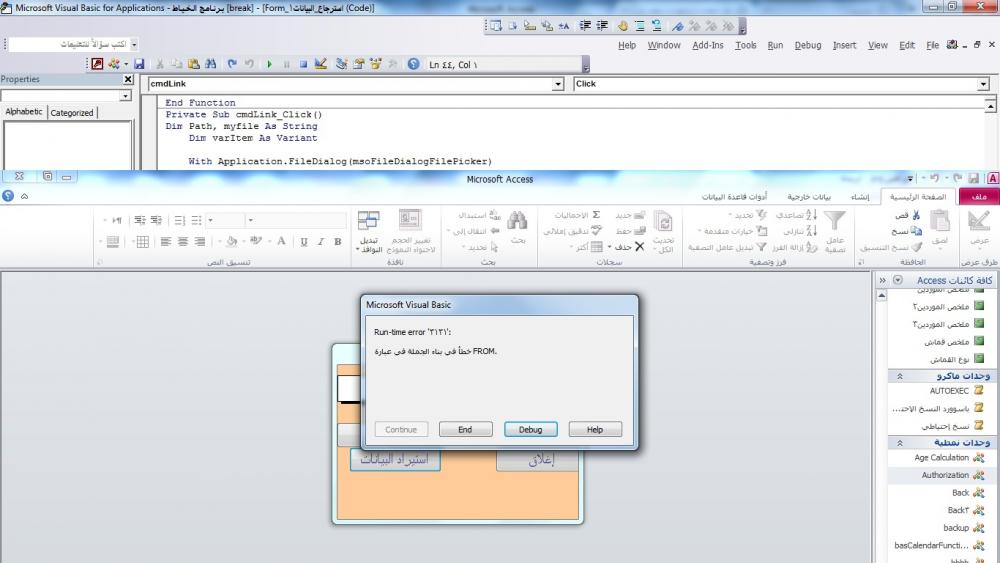
Task: Open the help question box dropdown arrow
Action: click(x=134, y=44)
